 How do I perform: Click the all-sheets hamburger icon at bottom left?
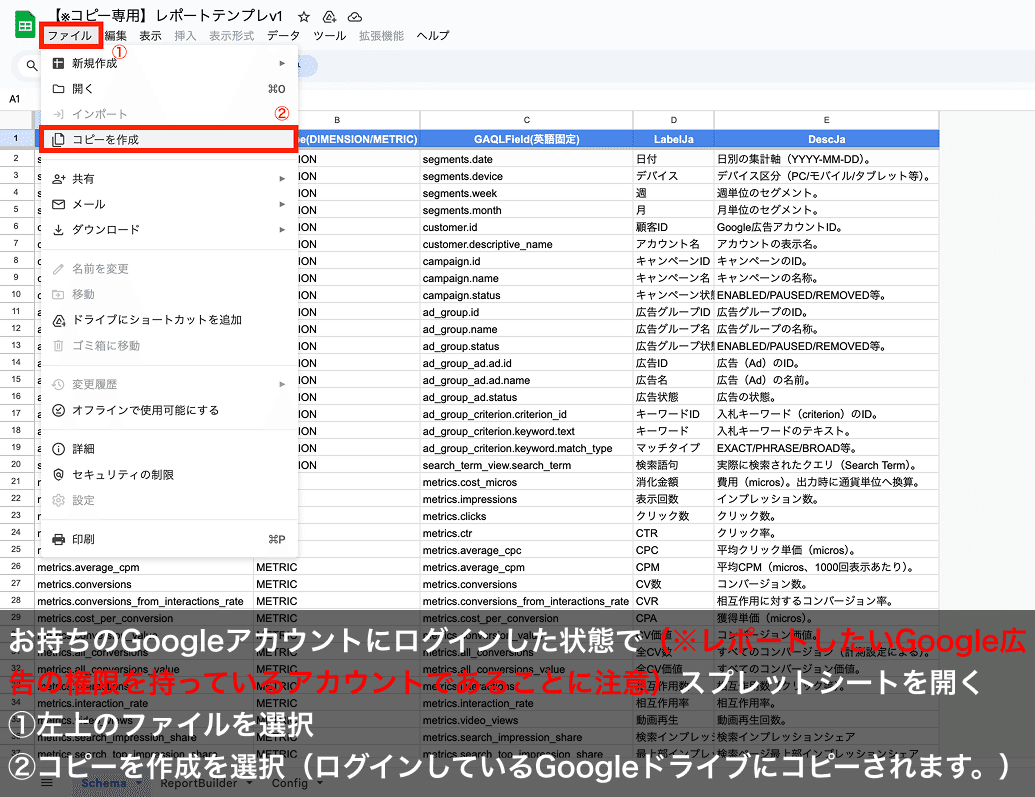(46, 783)
